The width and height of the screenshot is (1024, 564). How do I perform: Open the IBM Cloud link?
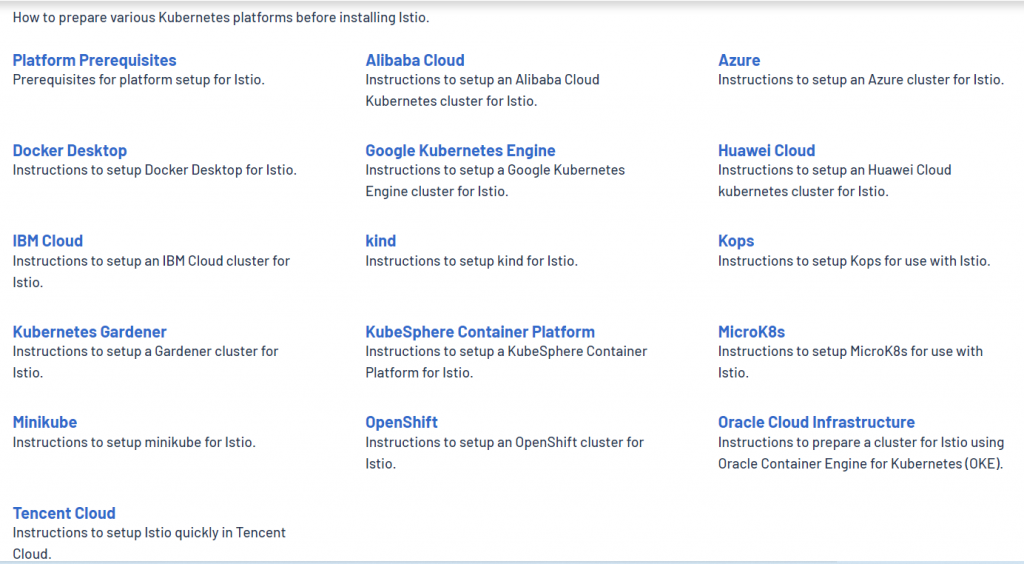pos(48,241)
